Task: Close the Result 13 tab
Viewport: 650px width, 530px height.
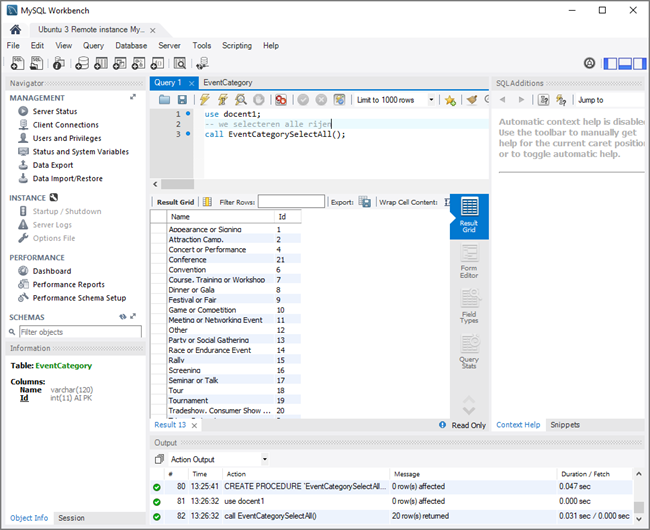Action: coord(194,426)
